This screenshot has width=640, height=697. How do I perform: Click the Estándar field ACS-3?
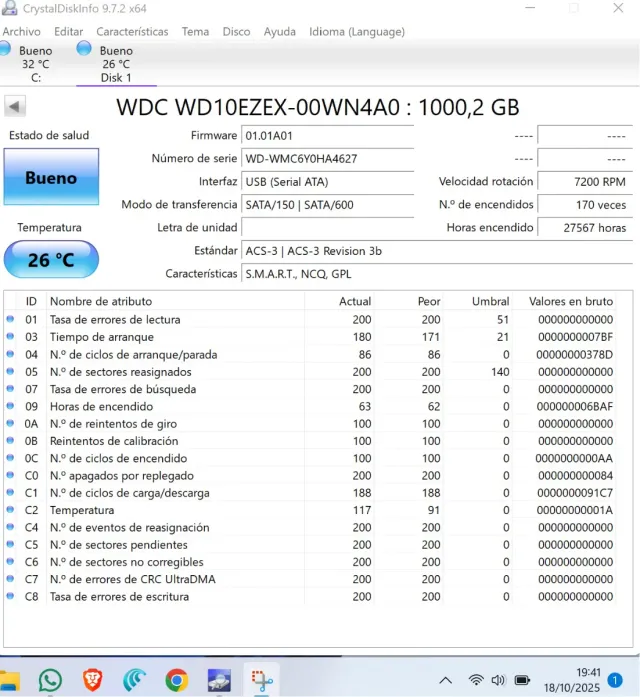click(437, 251)
